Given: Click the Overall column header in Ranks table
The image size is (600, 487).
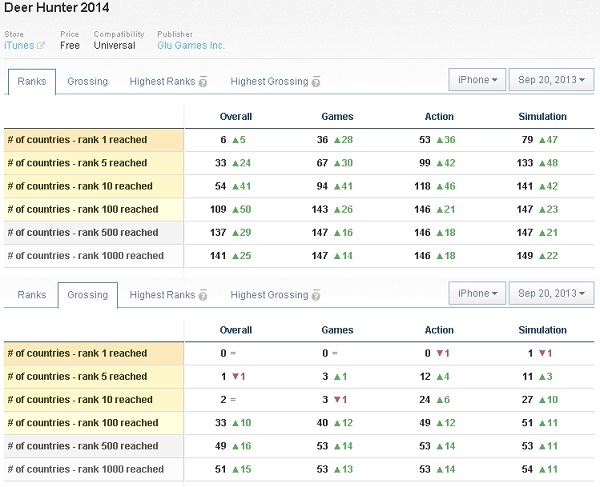Looking at the screenshot, I should pos(236,116).
